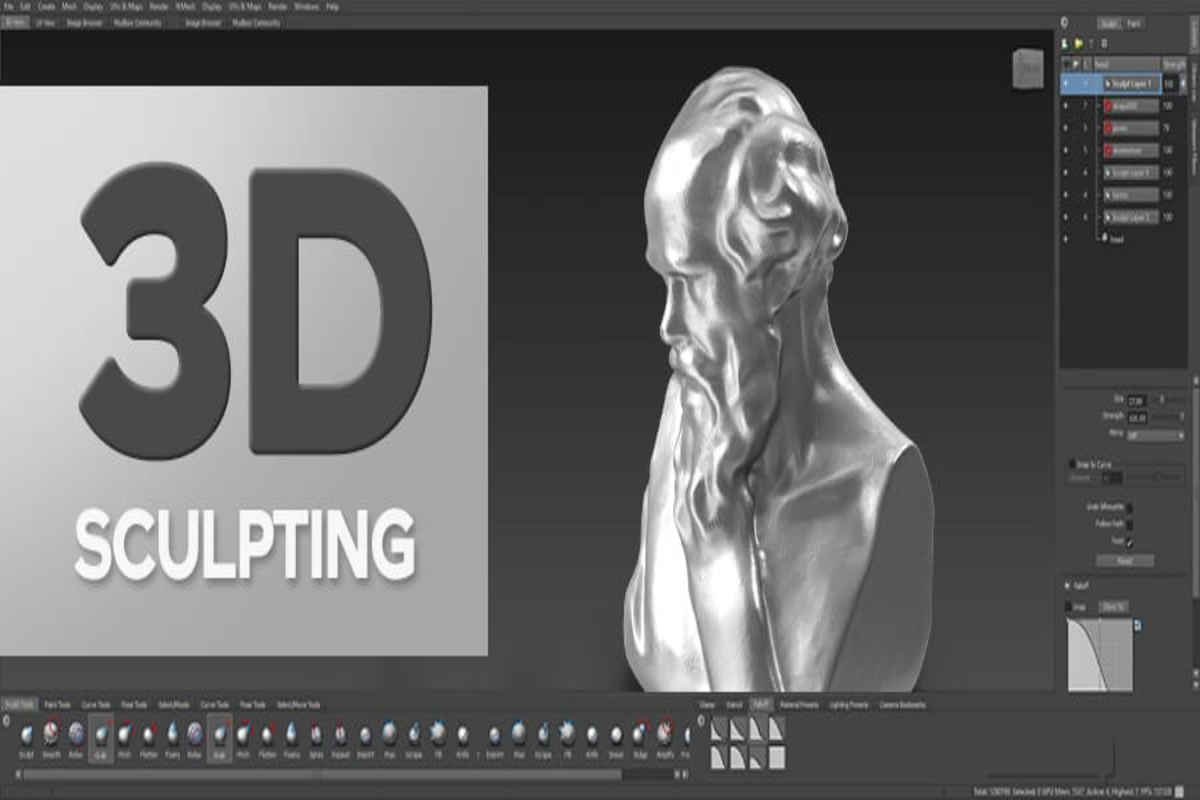The image size is (1200, 800).
Task: Switch to the Paint Tools tab
Action: coord(57,704)
